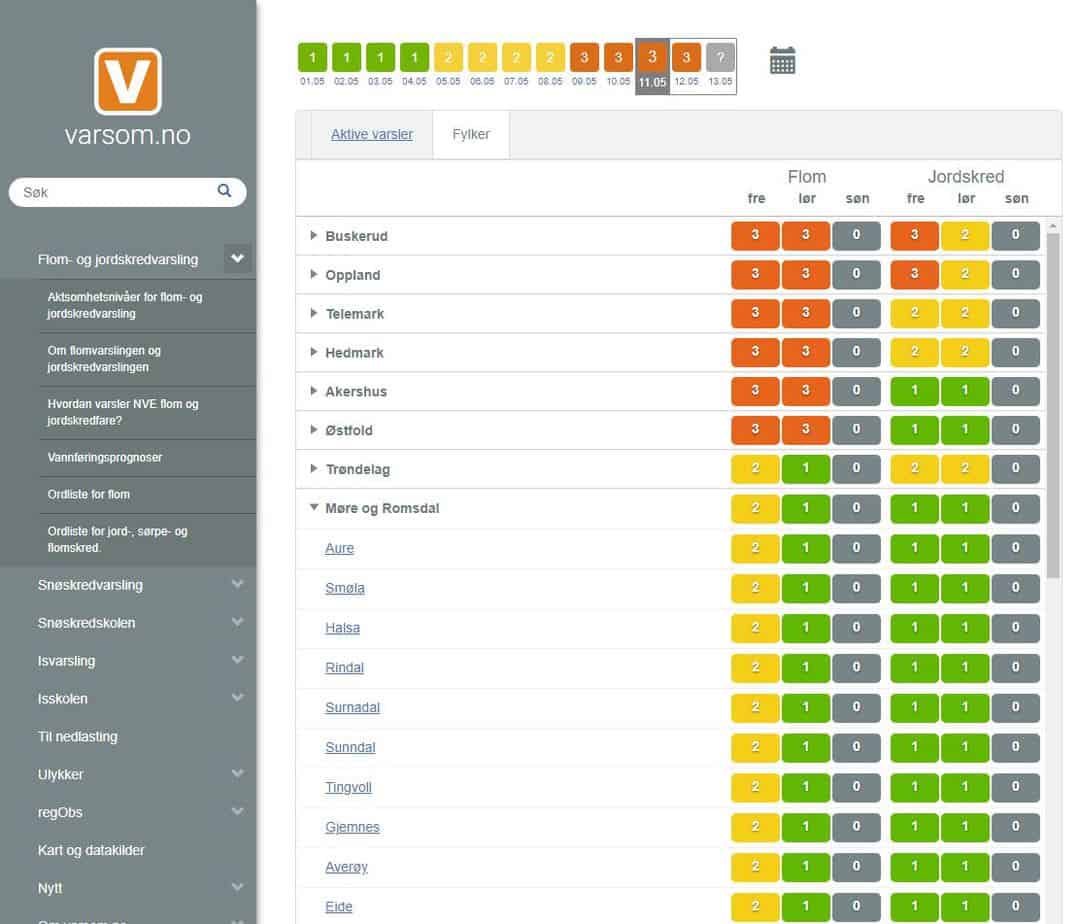
Task: Select the 05.05 yellow level day box
Action: 448,58
